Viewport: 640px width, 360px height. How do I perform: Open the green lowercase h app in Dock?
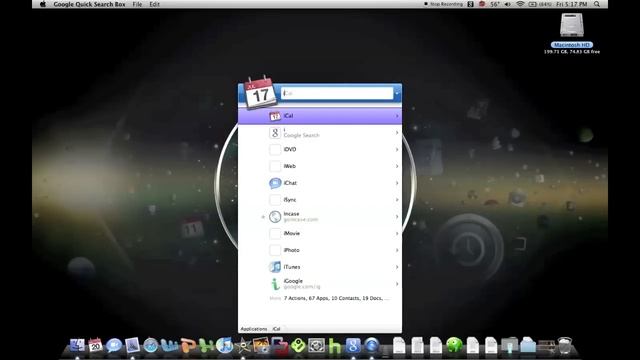point(335,346)
